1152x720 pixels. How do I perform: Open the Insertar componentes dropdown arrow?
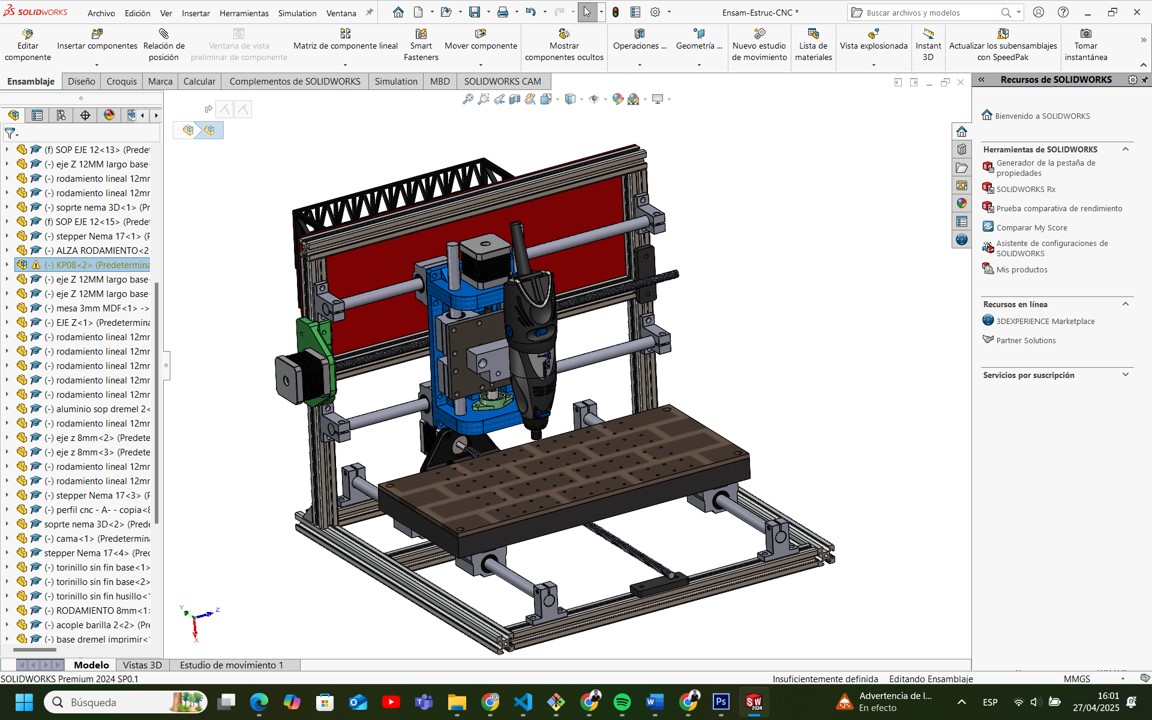(x=97, y=65)
